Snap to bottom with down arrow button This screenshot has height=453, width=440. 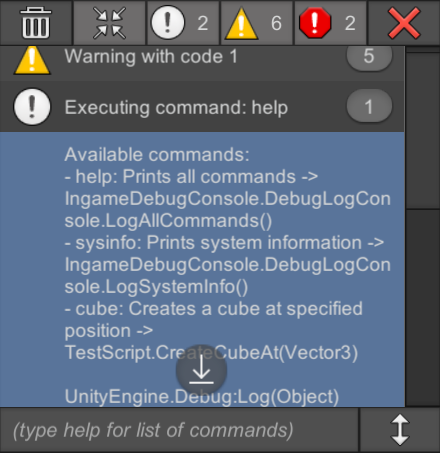point(202,370)
